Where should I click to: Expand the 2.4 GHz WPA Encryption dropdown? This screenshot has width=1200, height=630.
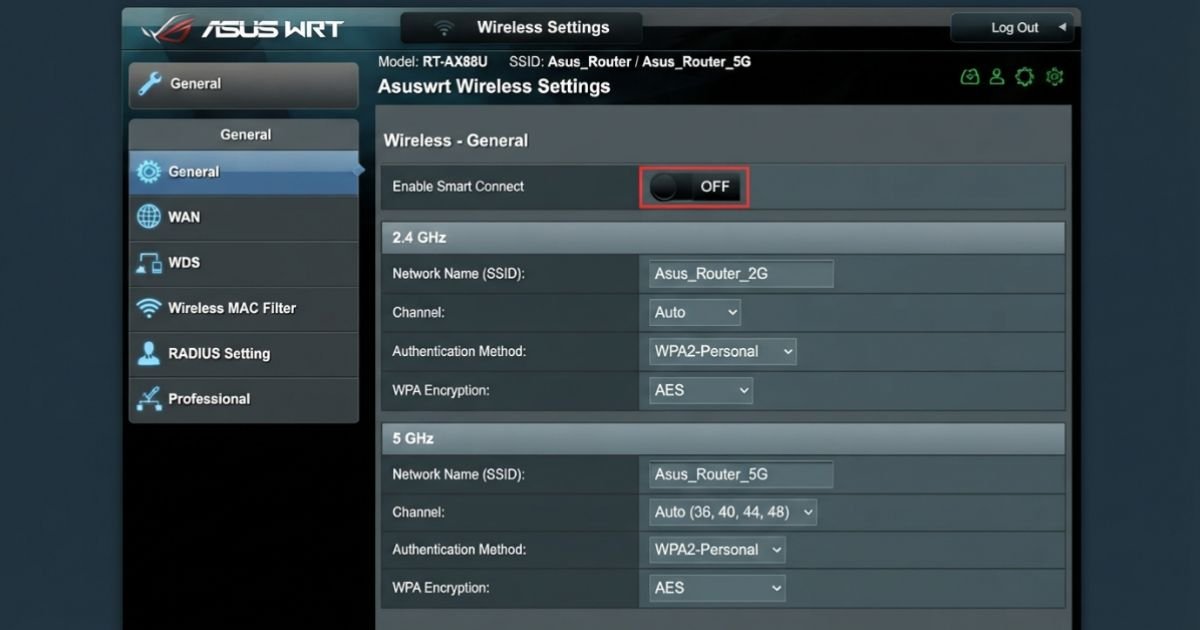point(701,390)
